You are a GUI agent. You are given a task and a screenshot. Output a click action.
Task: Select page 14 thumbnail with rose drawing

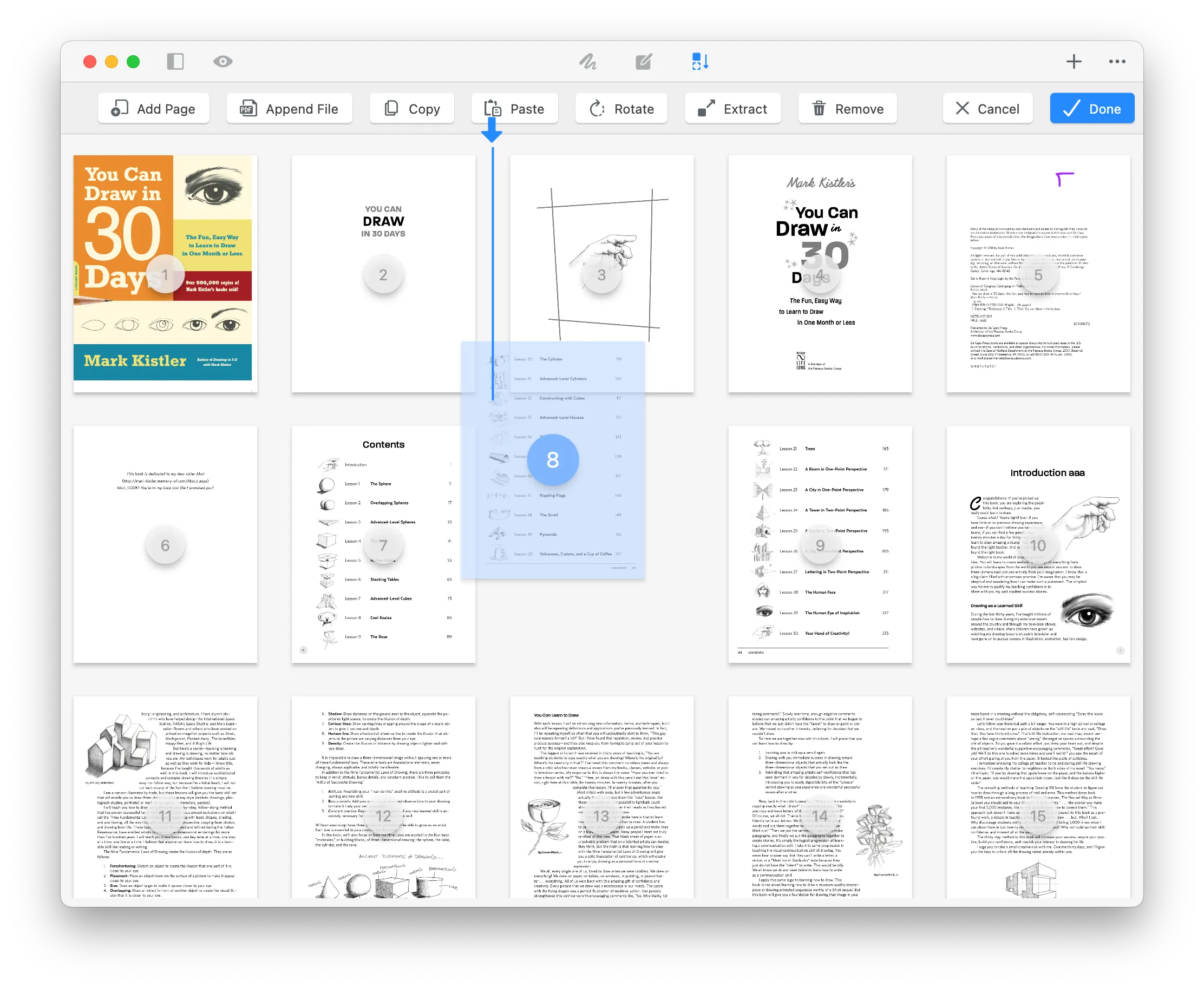pos(820,798)
